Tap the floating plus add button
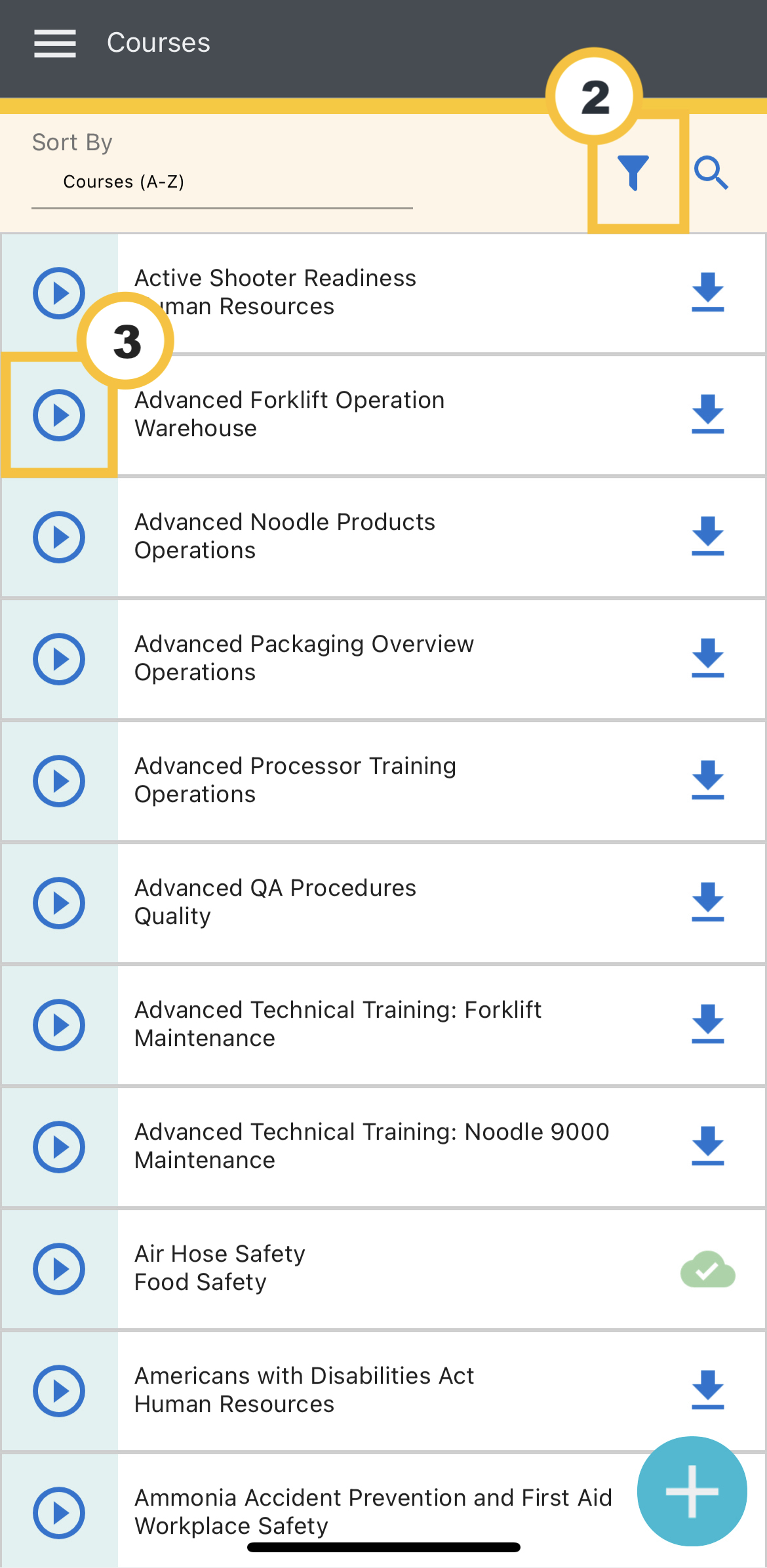 tap(692, 1491)
